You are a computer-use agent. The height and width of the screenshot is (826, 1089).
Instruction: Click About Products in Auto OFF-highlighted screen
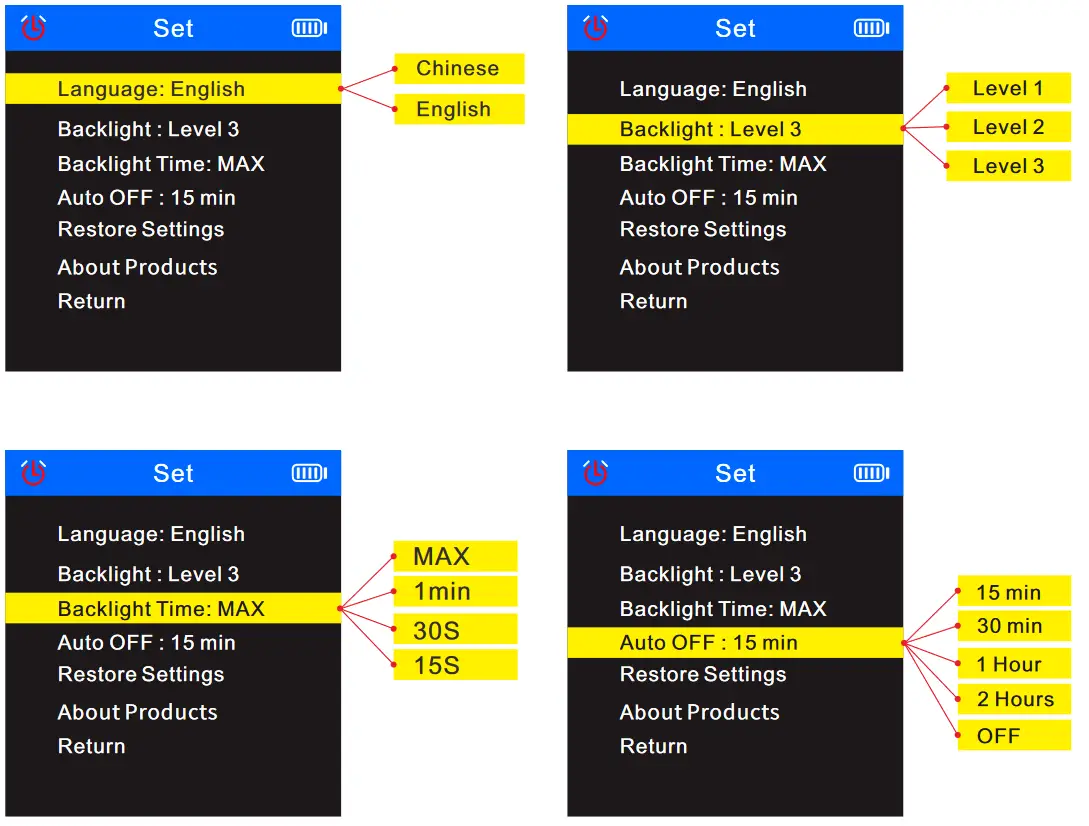pos(699,712)
